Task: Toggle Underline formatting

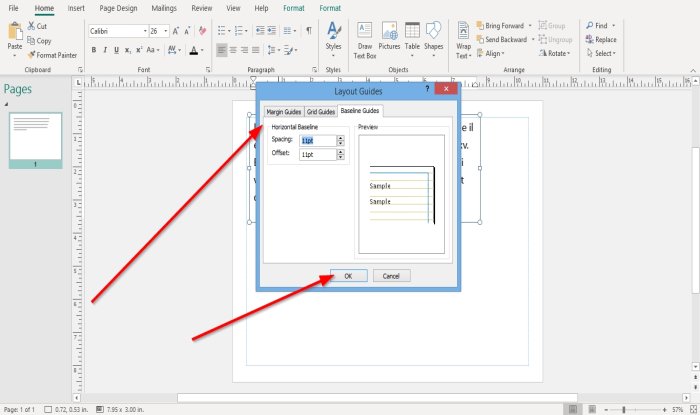Action: 116,50
